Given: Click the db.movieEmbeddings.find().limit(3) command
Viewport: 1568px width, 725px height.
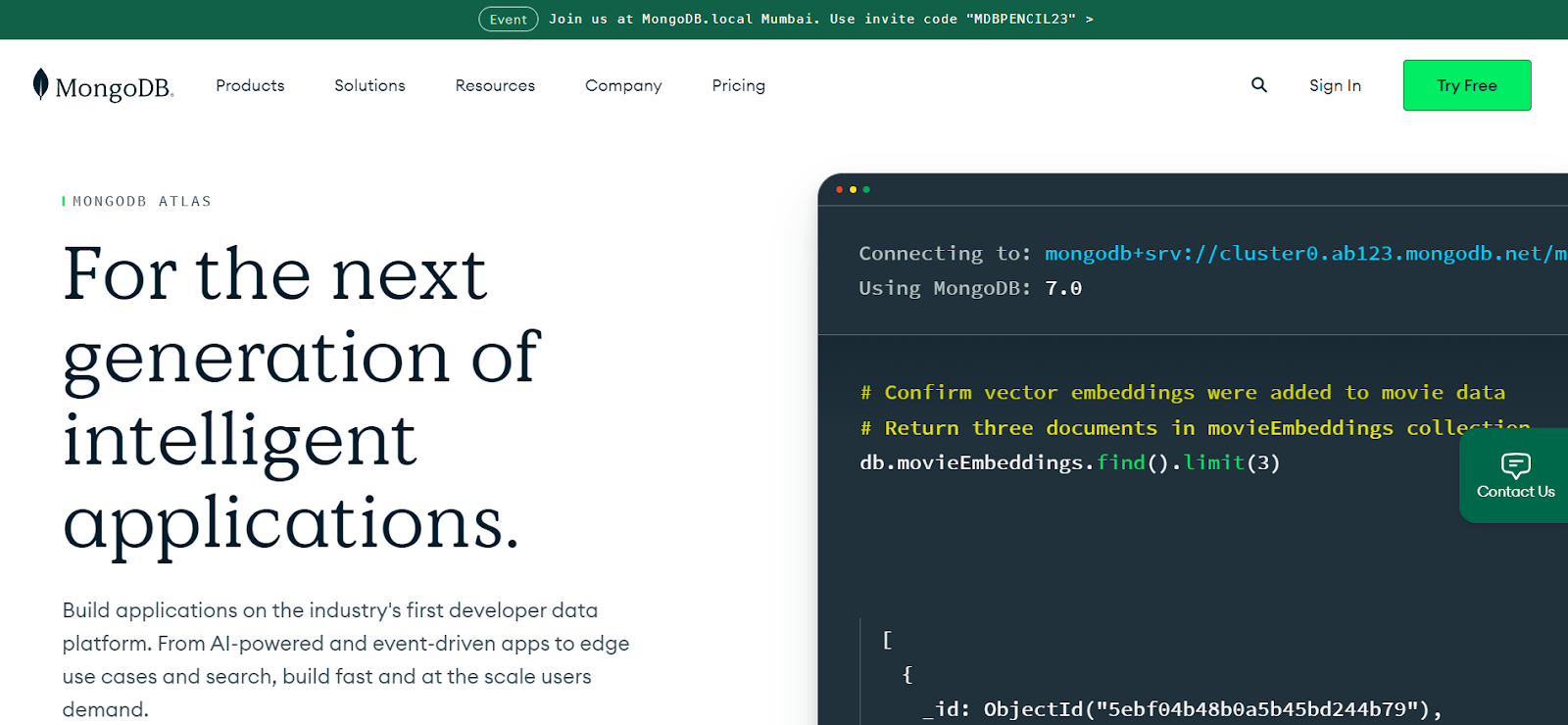Looking at the screenshot, I should coord(1070,462).
